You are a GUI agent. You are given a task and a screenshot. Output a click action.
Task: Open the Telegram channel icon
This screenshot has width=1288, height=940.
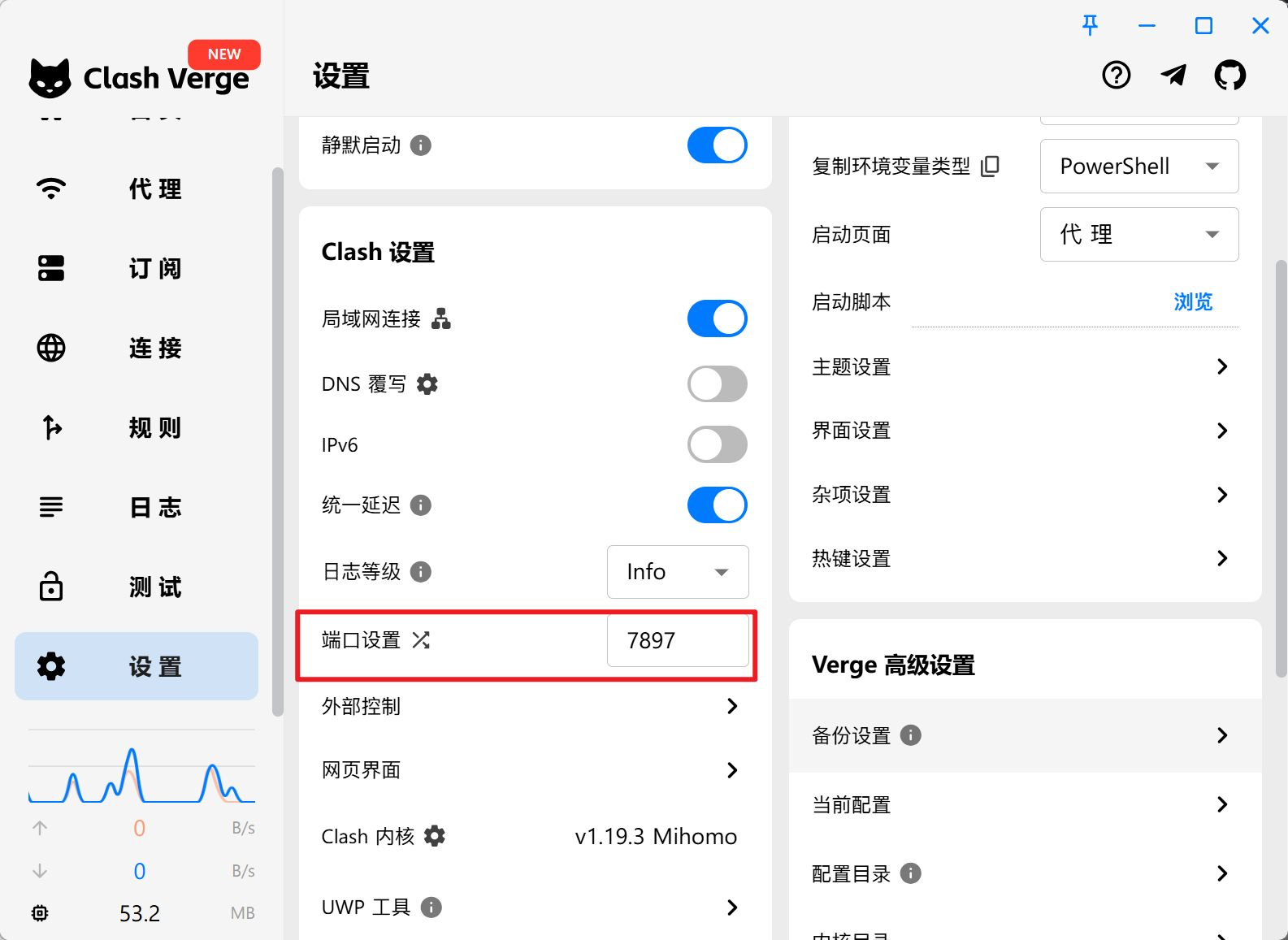tap(1173, 76)
